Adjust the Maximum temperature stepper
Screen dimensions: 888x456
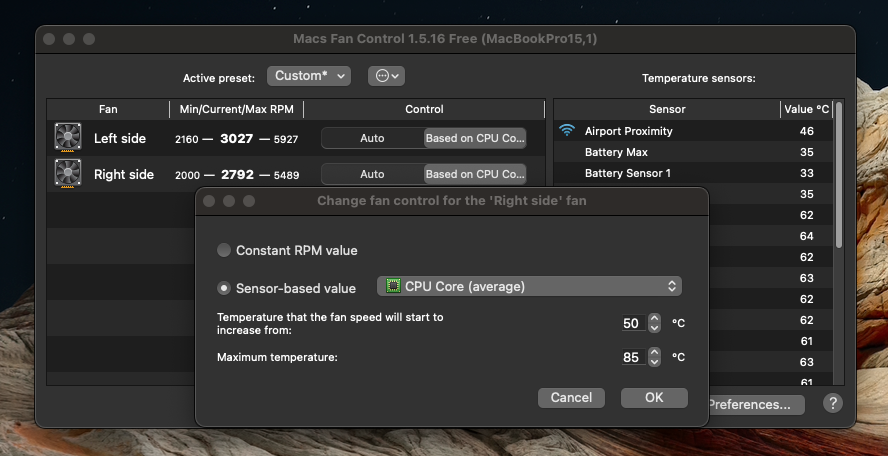[654, 357]
